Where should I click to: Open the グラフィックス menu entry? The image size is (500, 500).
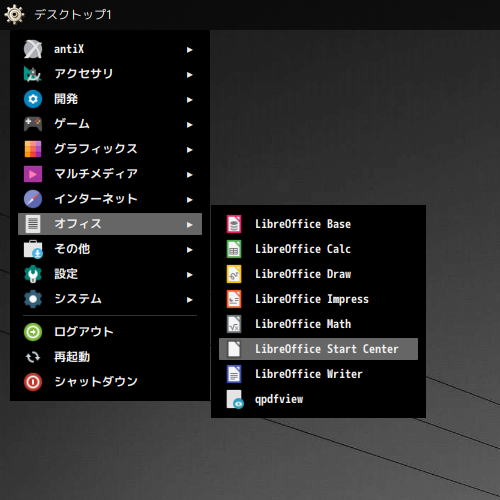(110, 149)
